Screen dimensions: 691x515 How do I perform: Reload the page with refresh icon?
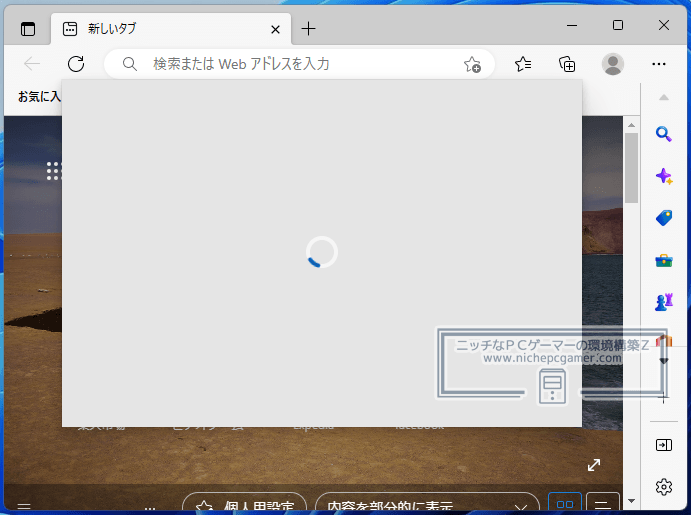click(76, 64)
